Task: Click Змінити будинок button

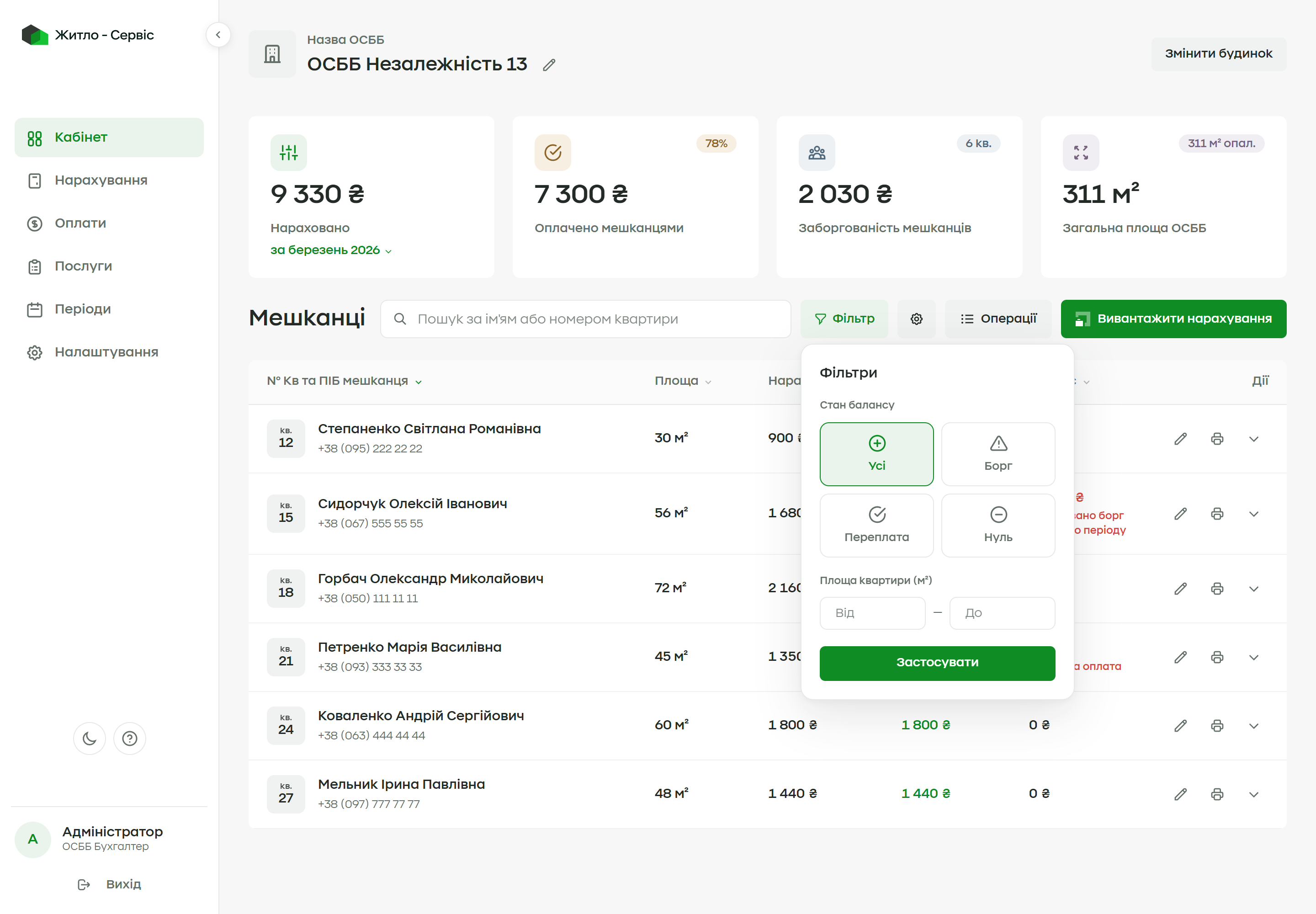Action: pos(1219,54)
